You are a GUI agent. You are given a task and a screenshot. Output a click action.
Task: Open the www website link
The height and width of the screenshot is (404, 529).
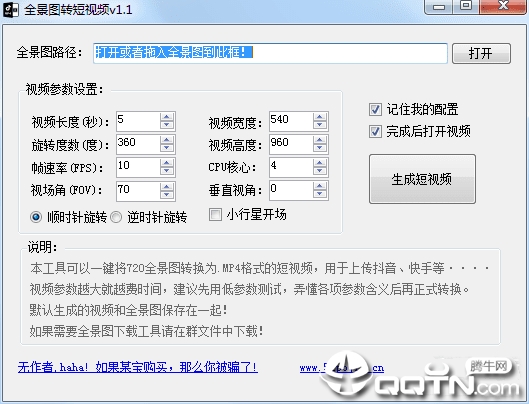(341, 368)
